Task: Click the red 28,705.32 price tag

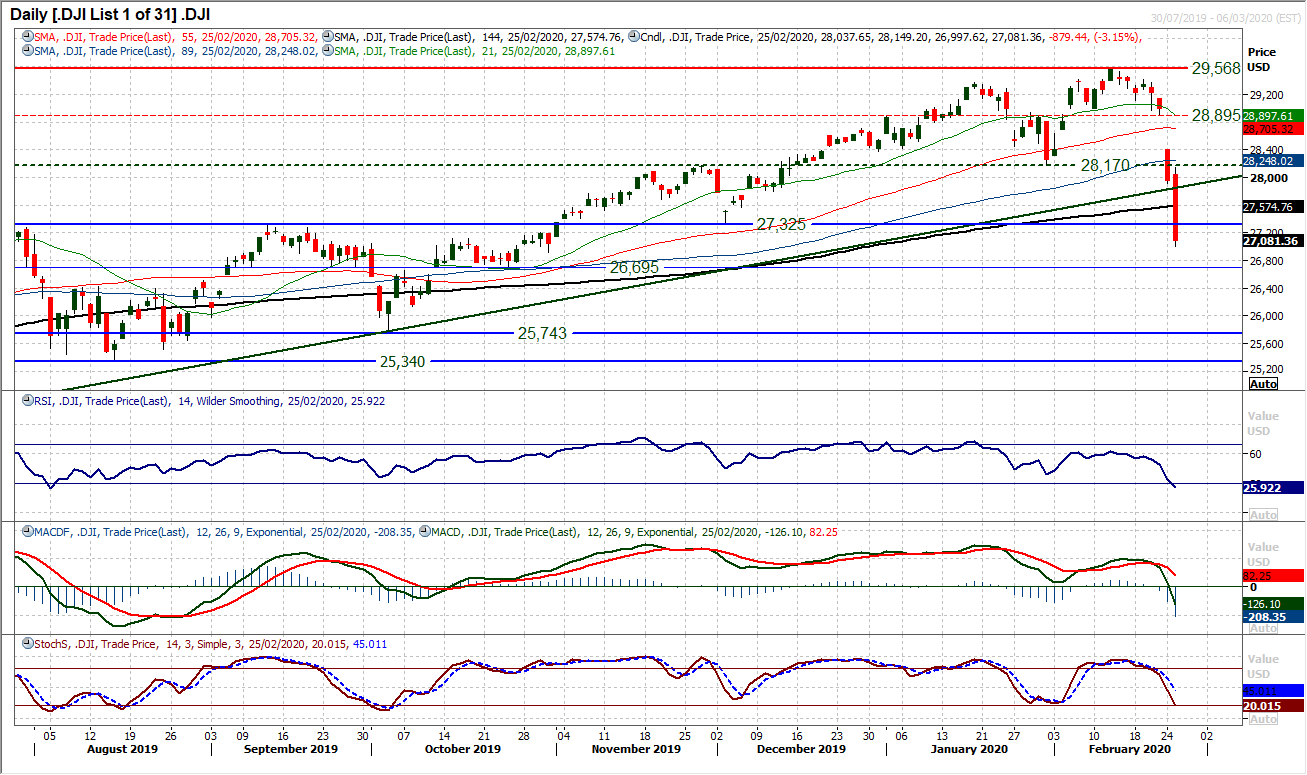Action: (1273, 129)
